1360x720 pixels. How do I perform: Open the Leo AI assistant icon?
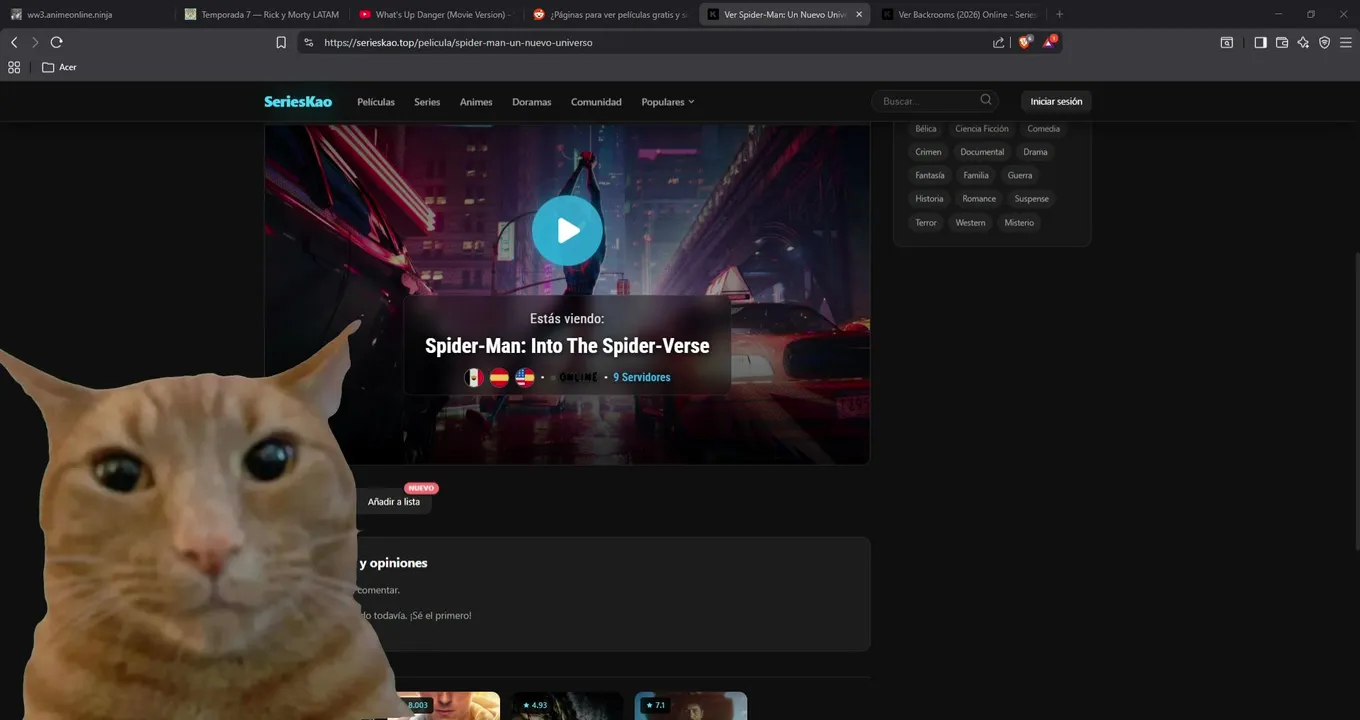[x=1303, y=42]
